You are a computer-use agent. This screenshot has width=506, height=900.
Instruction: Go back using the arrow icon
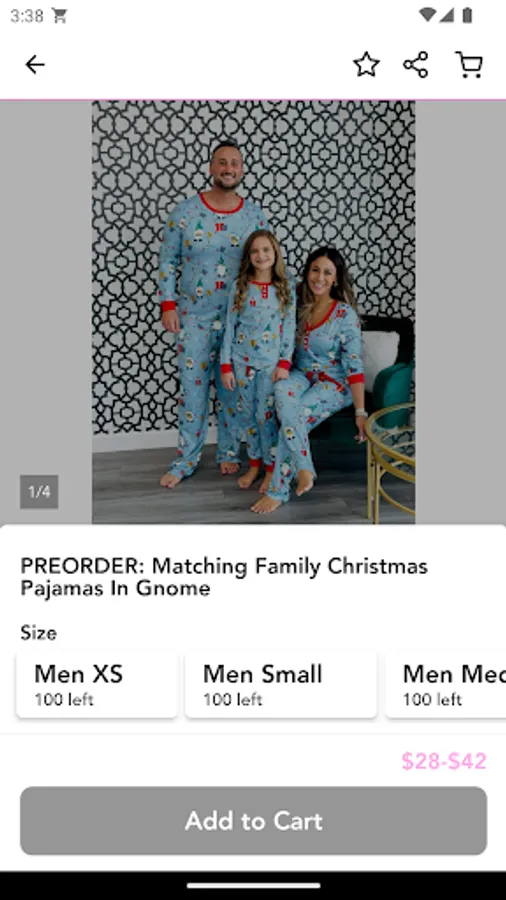coord(35,65)
